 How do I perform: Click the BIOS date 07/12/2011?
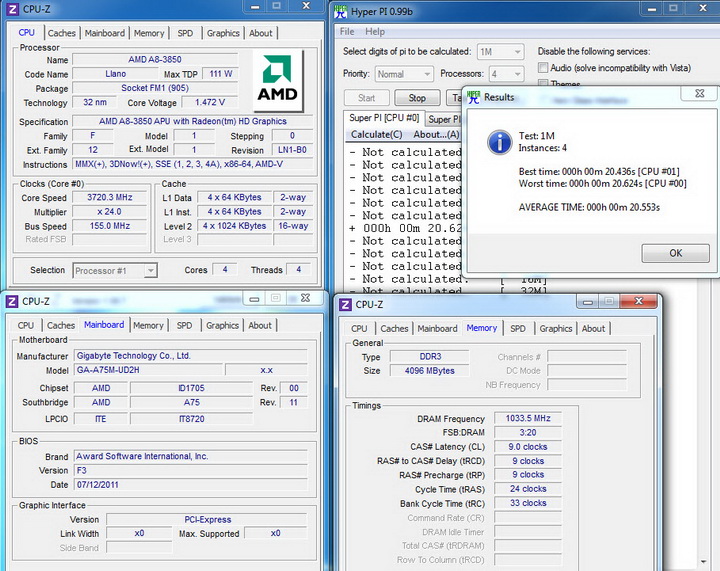tap(191, 485)
